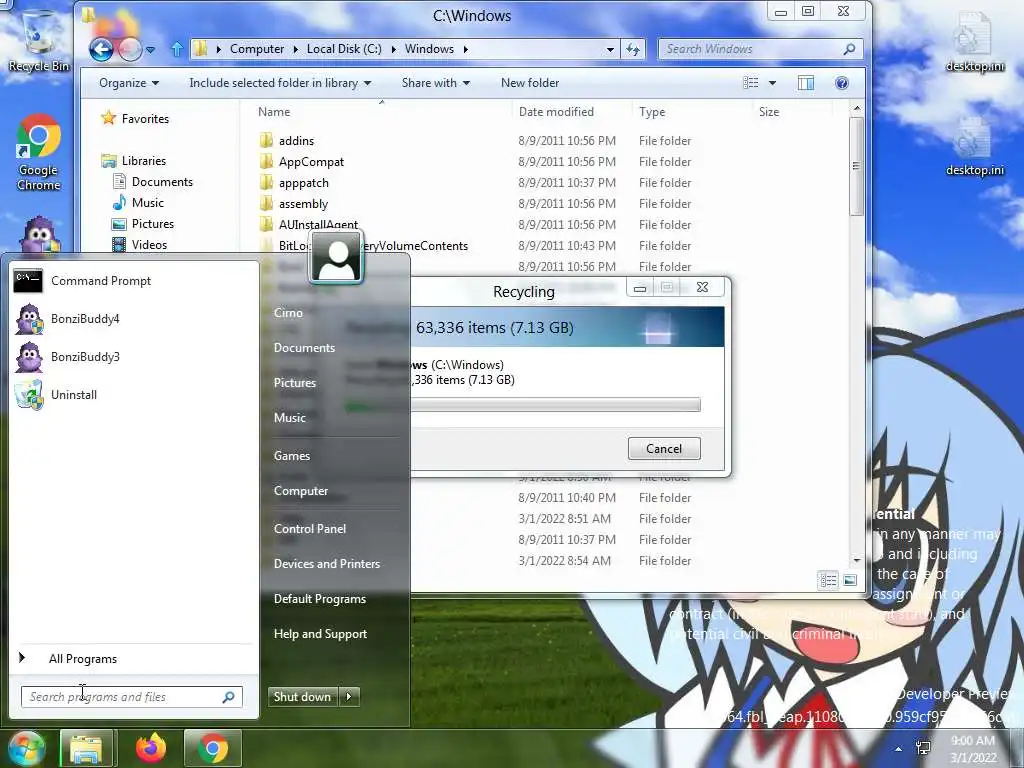Click Computer in the address breadcrumb
Viewport: 1024px width, 768px height.
coord(257,49)
